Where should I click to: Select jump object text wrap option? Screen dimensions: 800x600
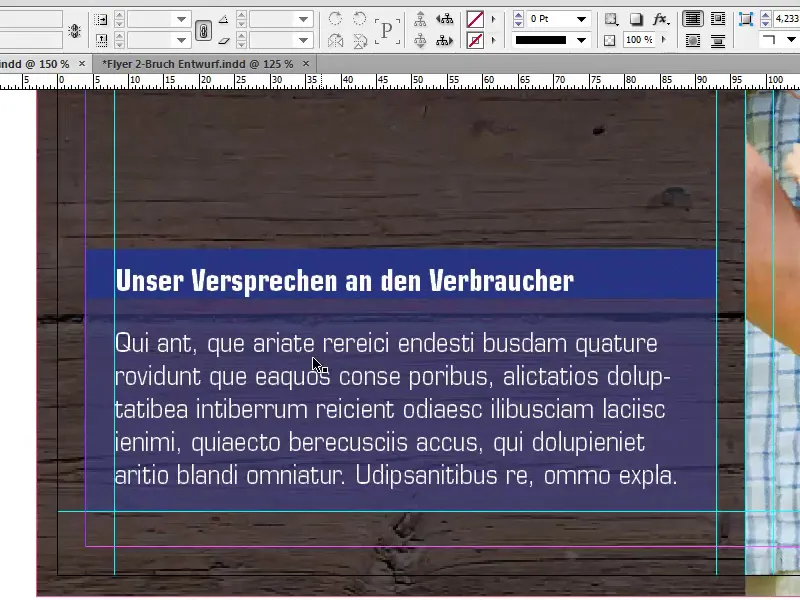point(718,40)
